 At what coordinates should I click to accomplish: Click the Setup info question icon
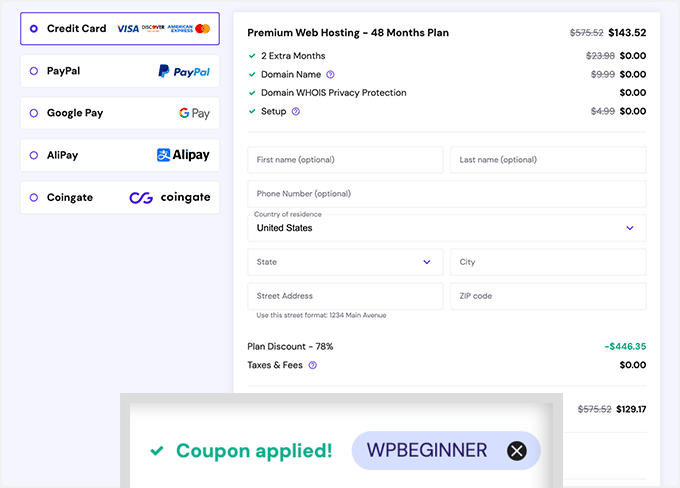(x=296, y=112)
